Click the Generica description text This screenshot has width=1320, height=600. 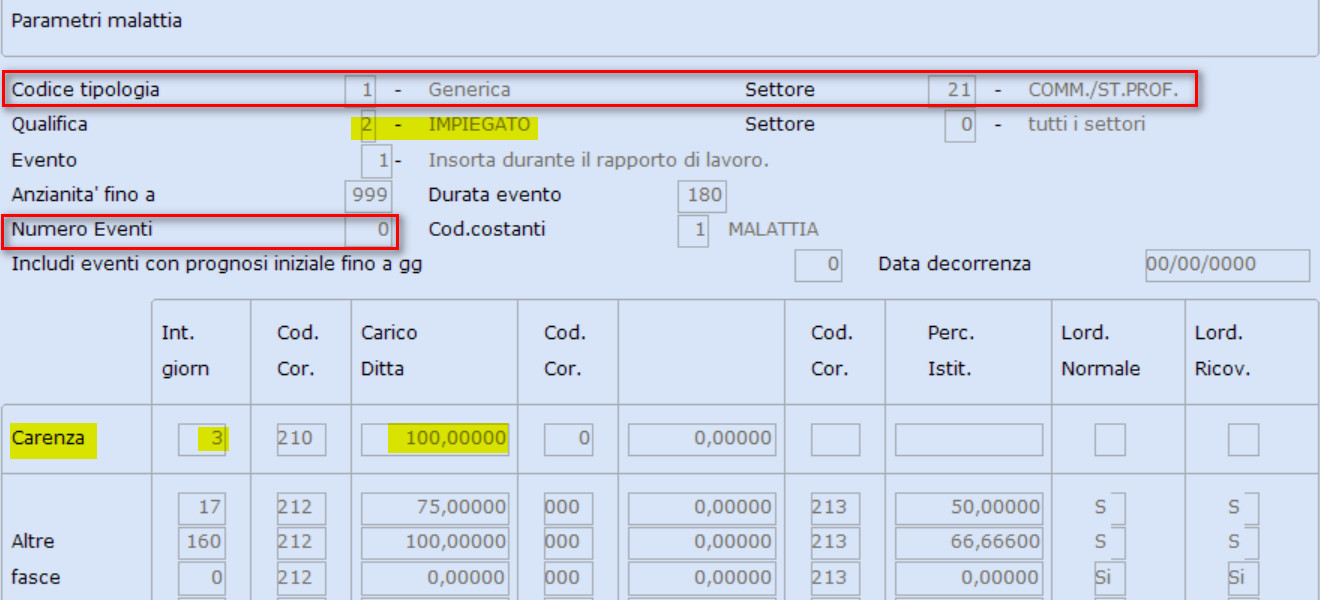click(469, 90)
